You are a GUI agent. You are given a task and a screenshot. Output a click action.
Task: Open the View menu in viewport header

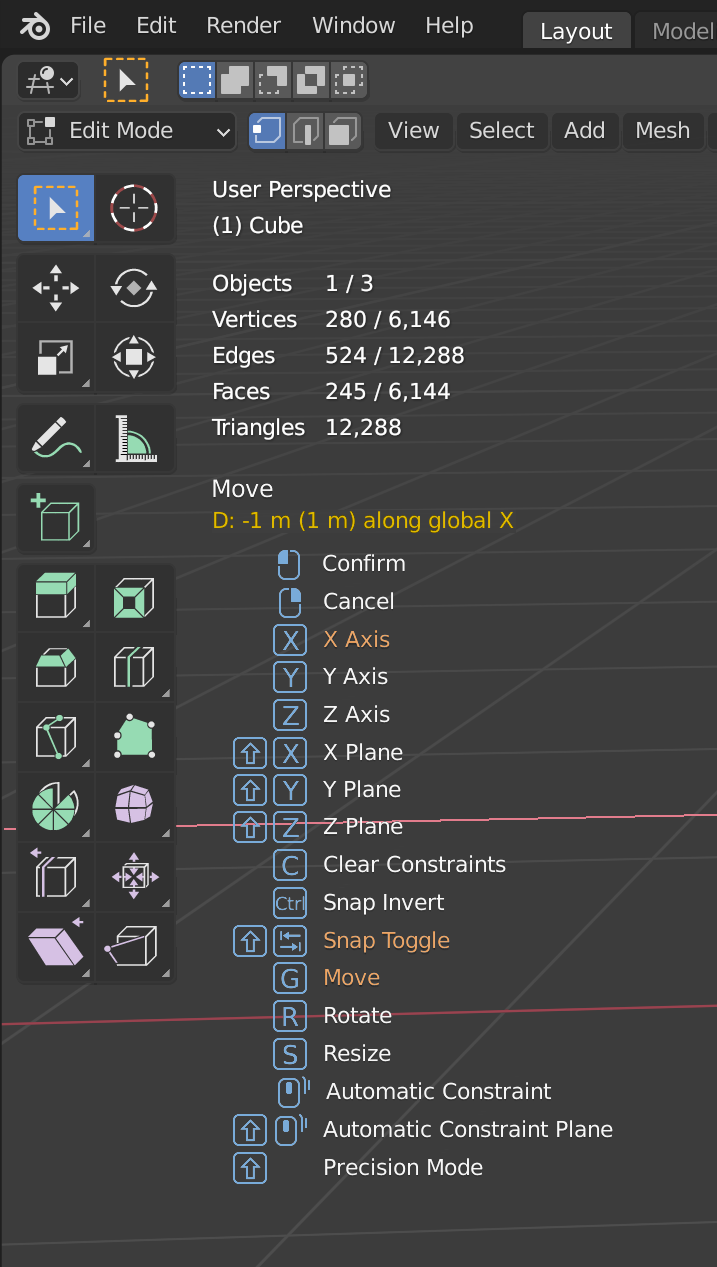pyautogui.click(x=413, y=131)
